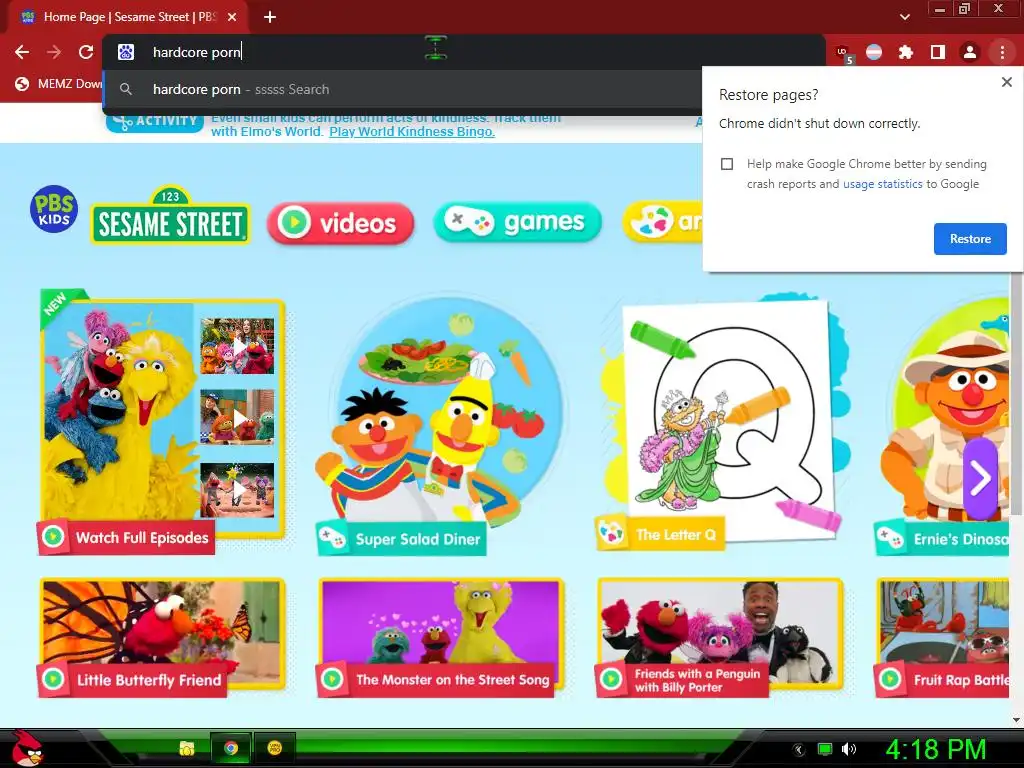
Task: Toggle the side panel icon
Action: [x=938, y=52]
